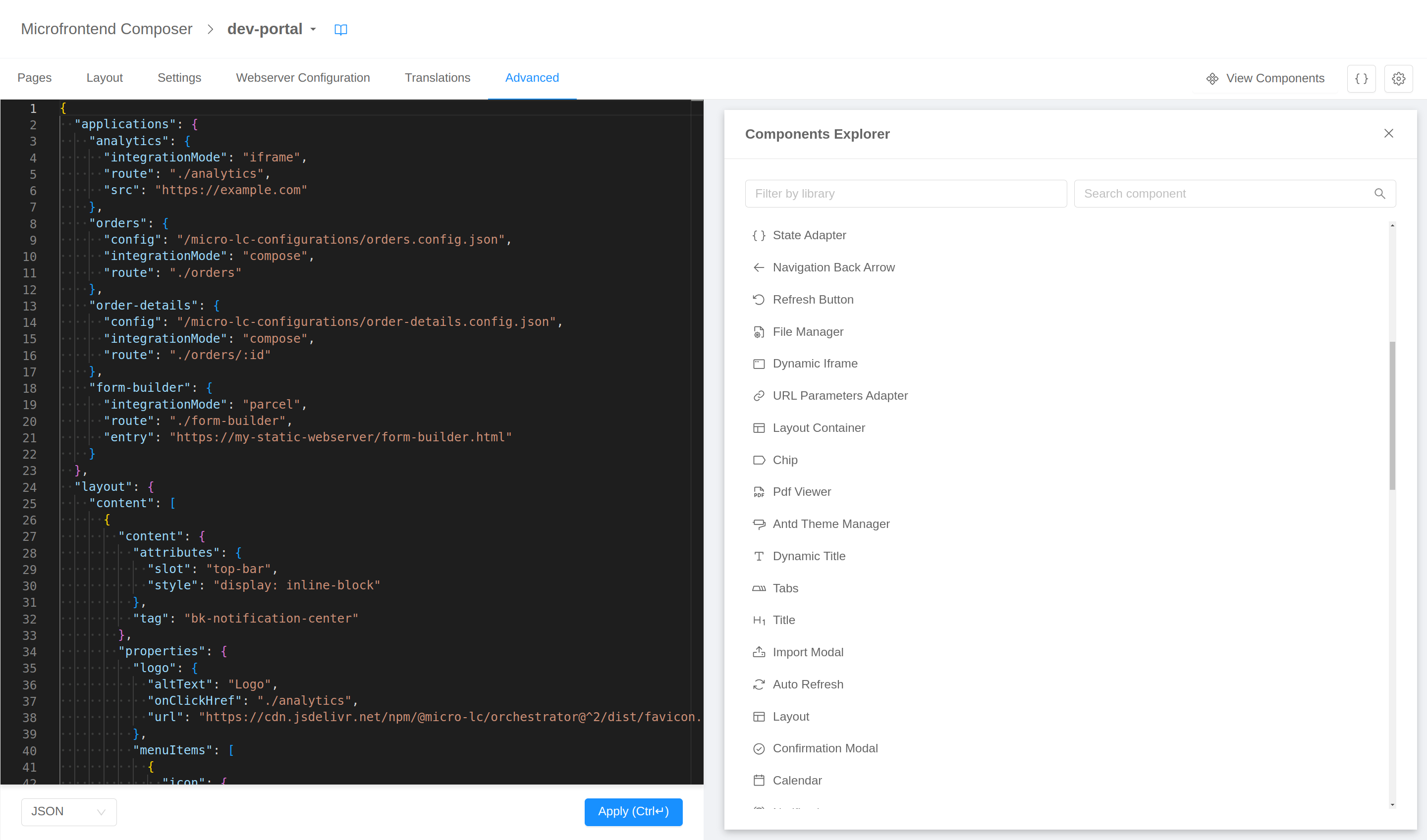Image resolution: width=1427 pixels, height=840 pixels.
Task: Click the View Components icon
Action: tap(1212, 78)
